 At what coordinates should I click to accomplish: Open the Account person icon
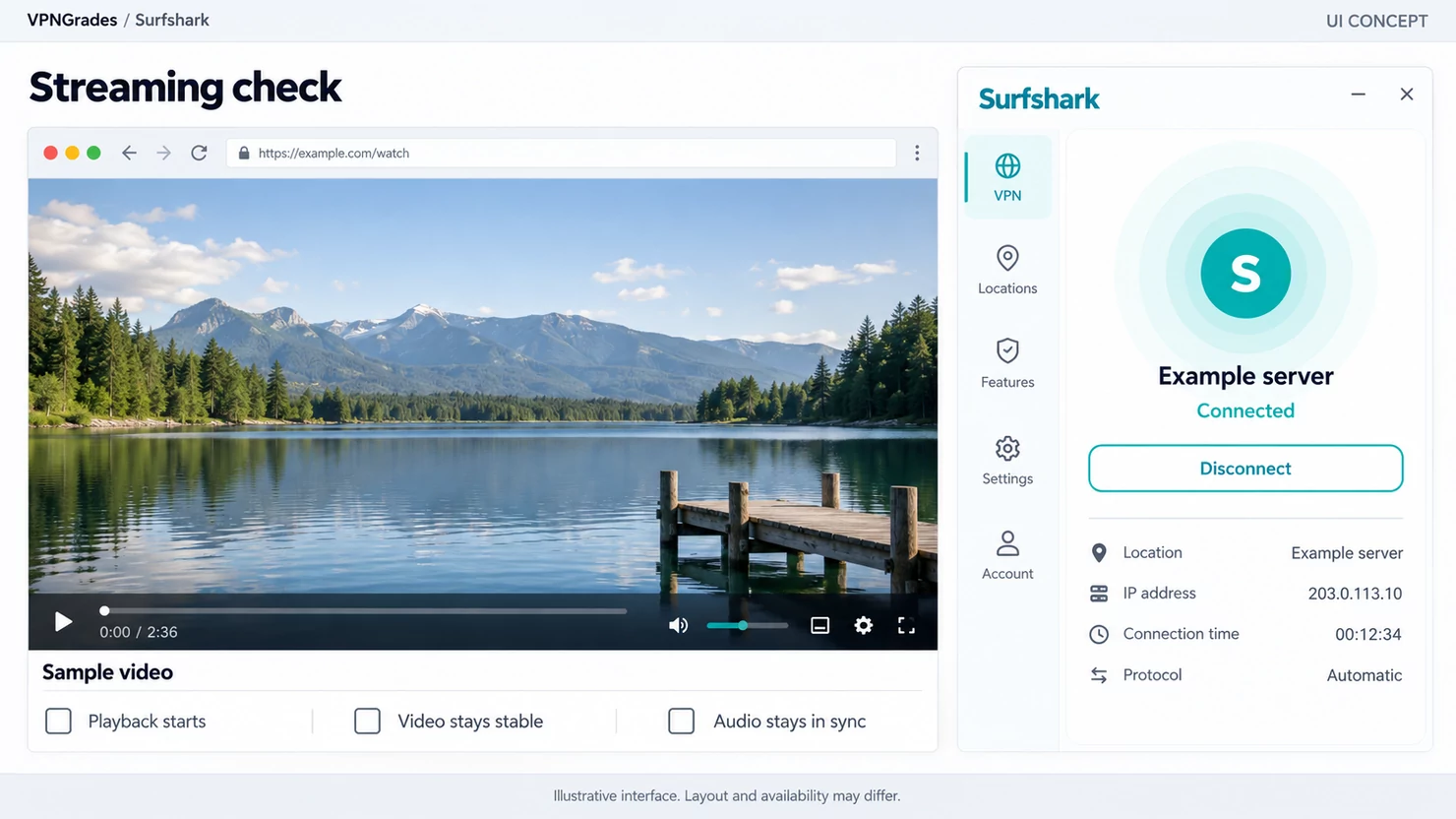(x=1007, y=543)
